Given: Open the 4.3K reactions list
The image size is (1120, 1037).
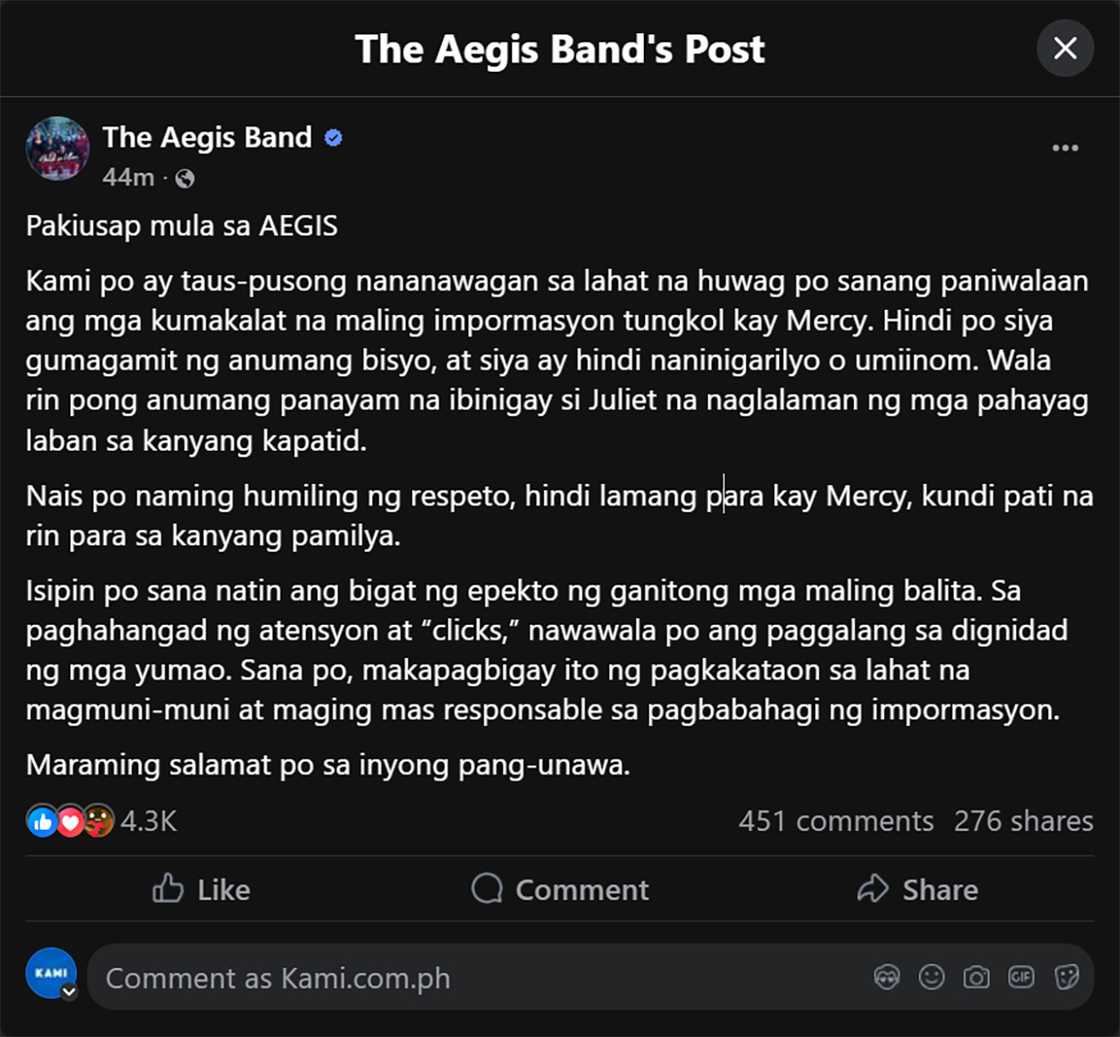Looking at the screenshot, I should tap(149, 821).
